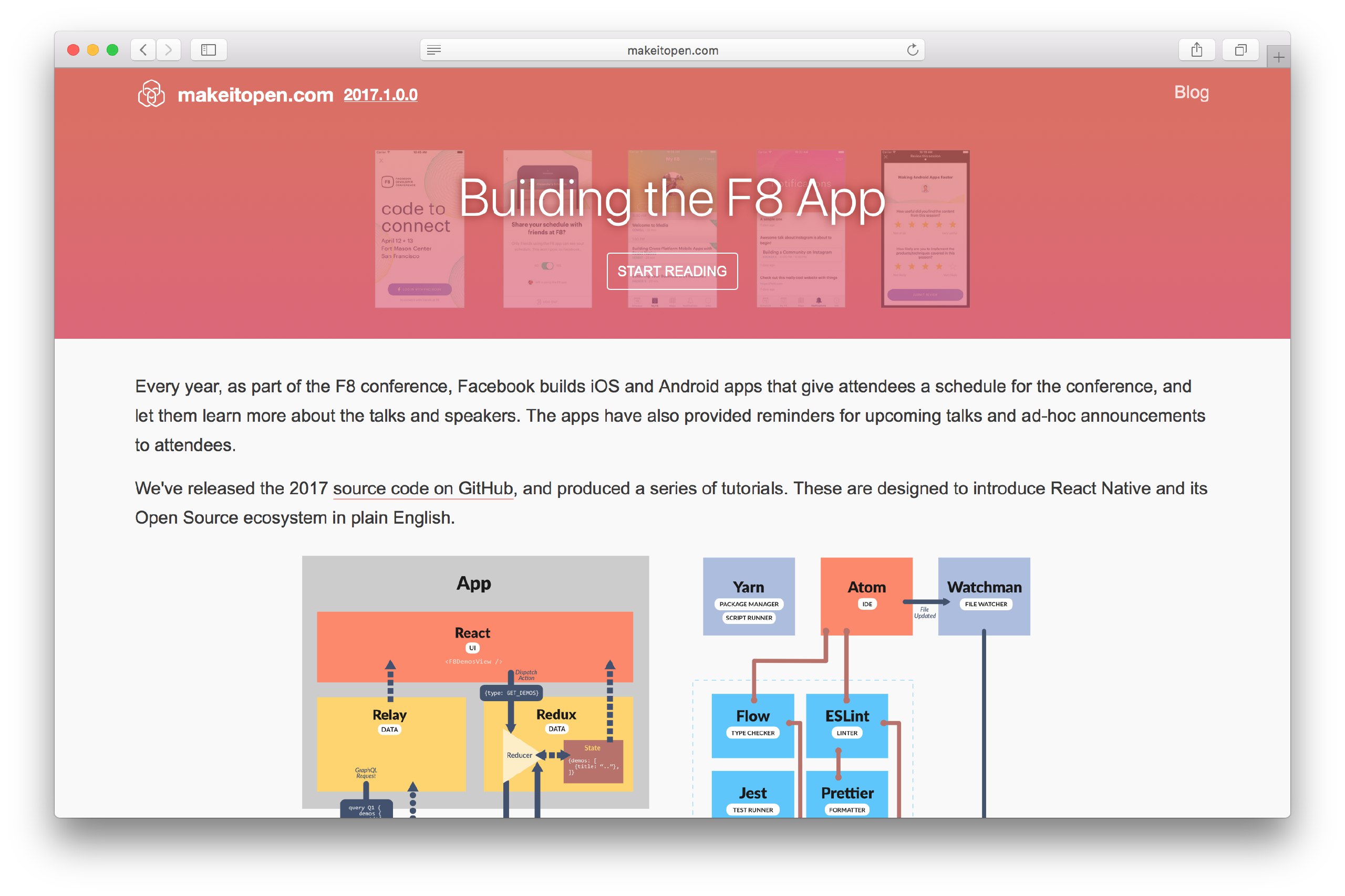Click the Redux label in diagram
Screen dimensions: 1345x896
click(556, 714)
